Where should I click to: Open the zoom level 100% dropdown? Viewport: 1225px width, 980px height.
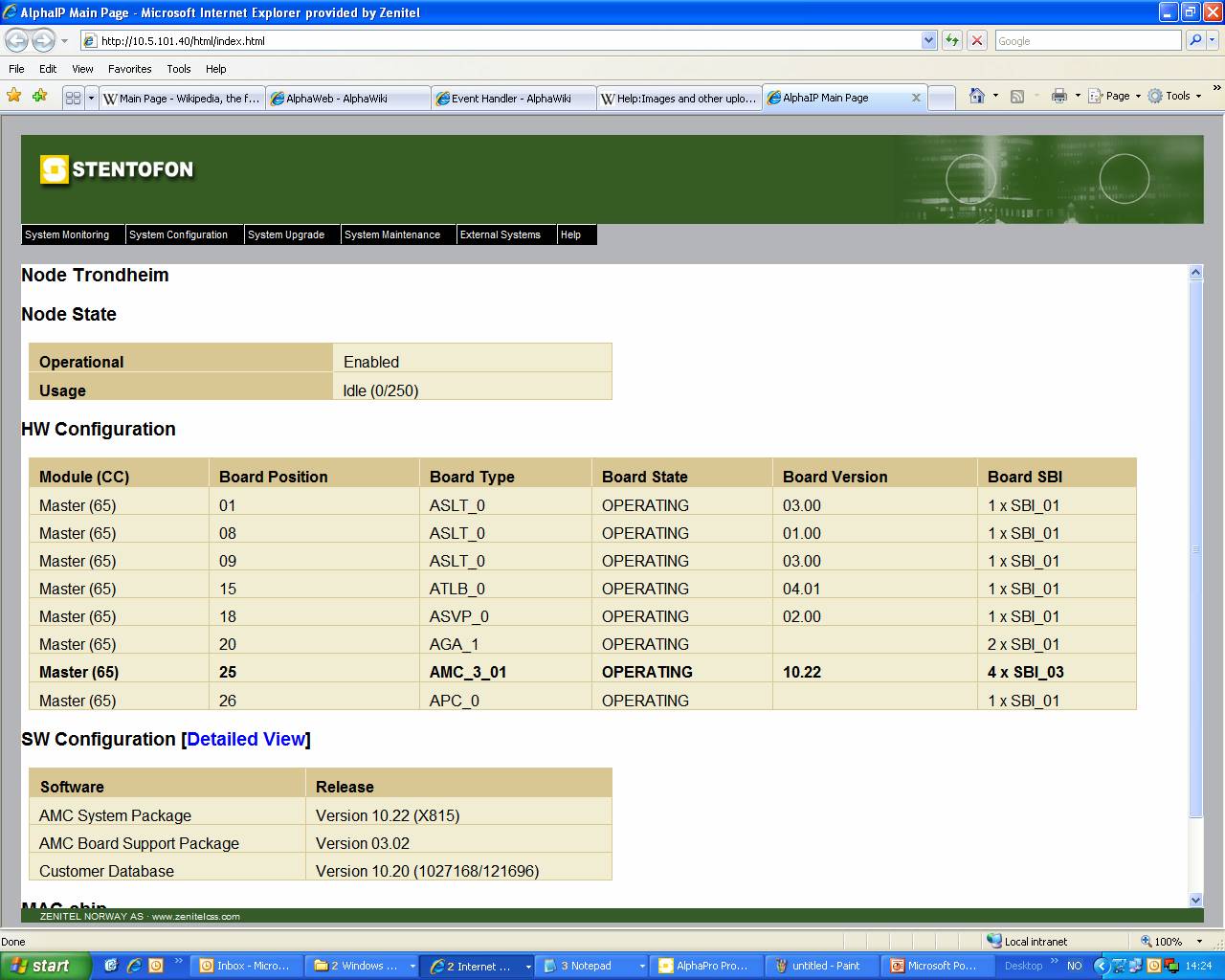1167,942
